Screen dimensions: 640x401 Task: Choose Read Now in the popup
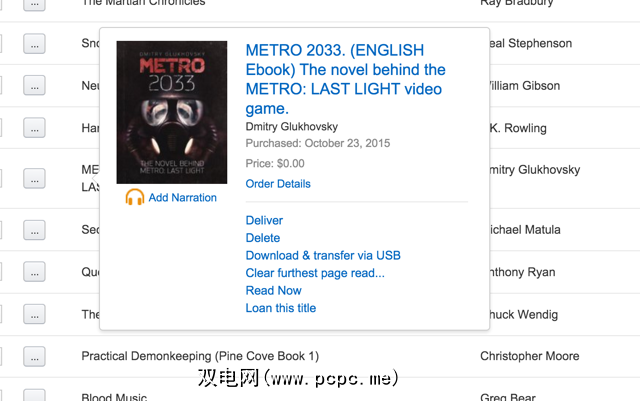[x=273, y=291]
